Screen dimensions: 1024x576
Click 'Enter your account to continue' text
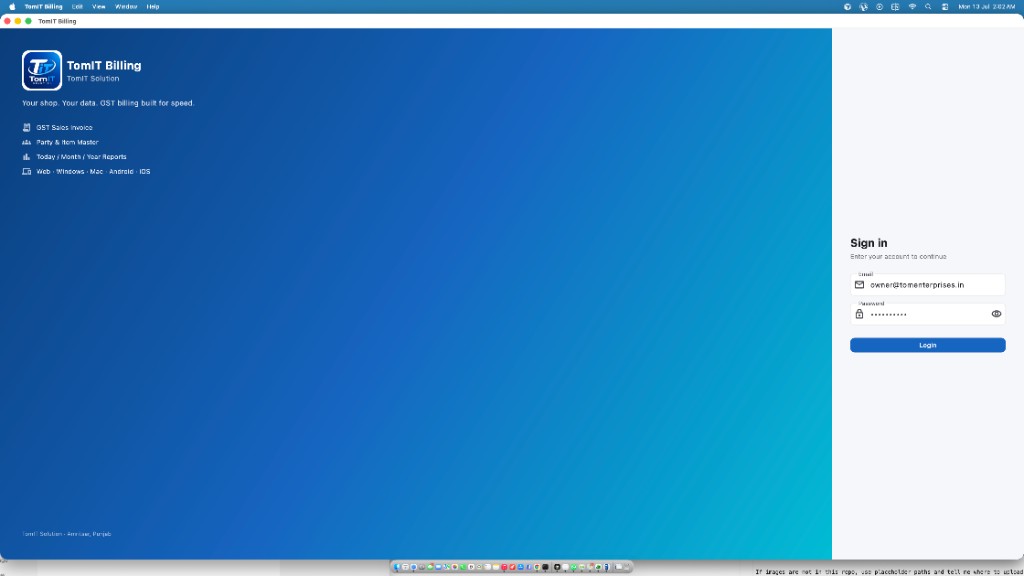click(898, 257)
